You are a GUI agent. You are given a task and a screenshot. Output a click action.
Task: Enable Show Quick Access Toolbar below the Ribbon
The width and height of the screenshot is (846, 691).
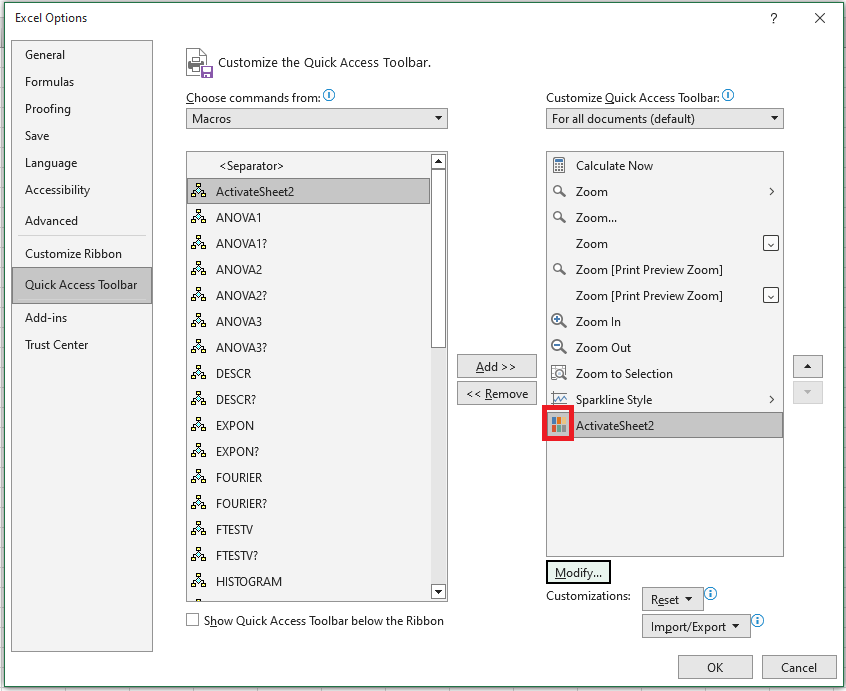(x=193, y=620)
